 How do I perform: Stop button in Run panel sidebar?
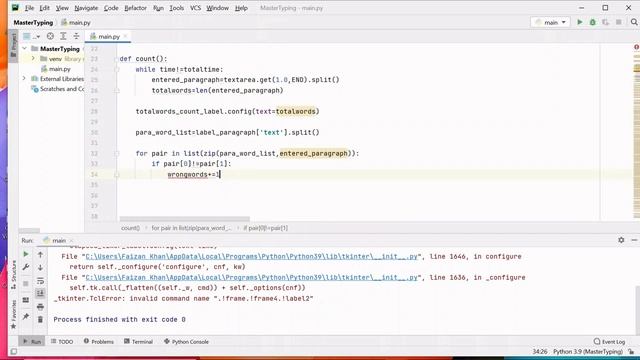[x=26, y=283]
